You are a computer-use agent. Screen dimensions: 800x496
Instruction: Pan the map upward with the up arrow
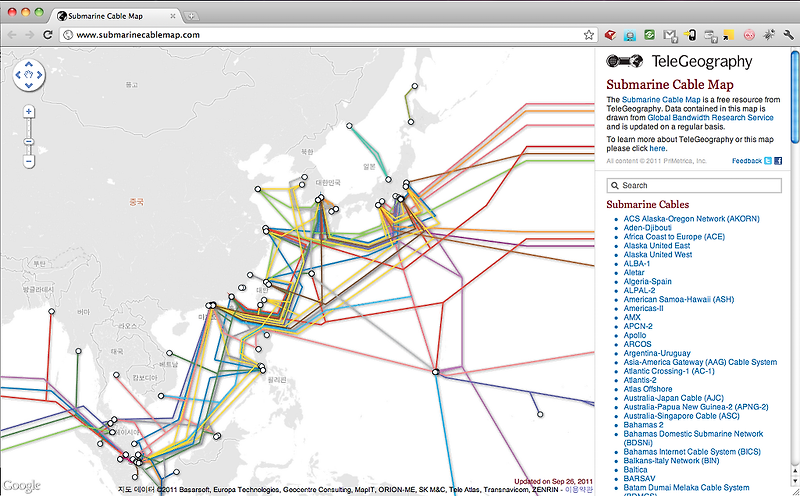pos(29,64)
